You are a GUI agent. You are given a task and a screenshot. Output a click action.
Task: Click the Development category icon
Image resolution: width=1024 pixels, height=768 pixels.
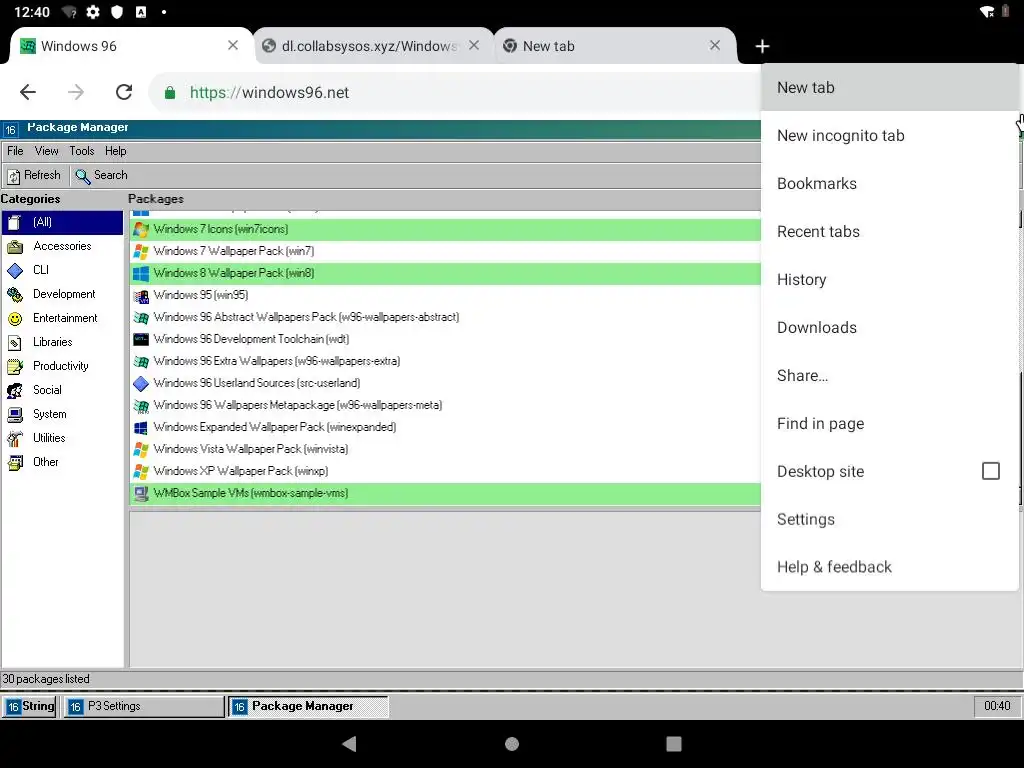pos(14,295)
